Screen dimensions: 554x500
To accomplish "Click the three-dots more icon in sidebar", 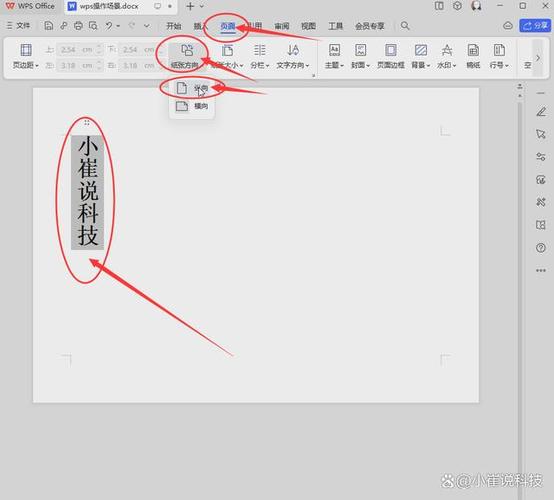I will pyautogui.click(x=541, y=270).
